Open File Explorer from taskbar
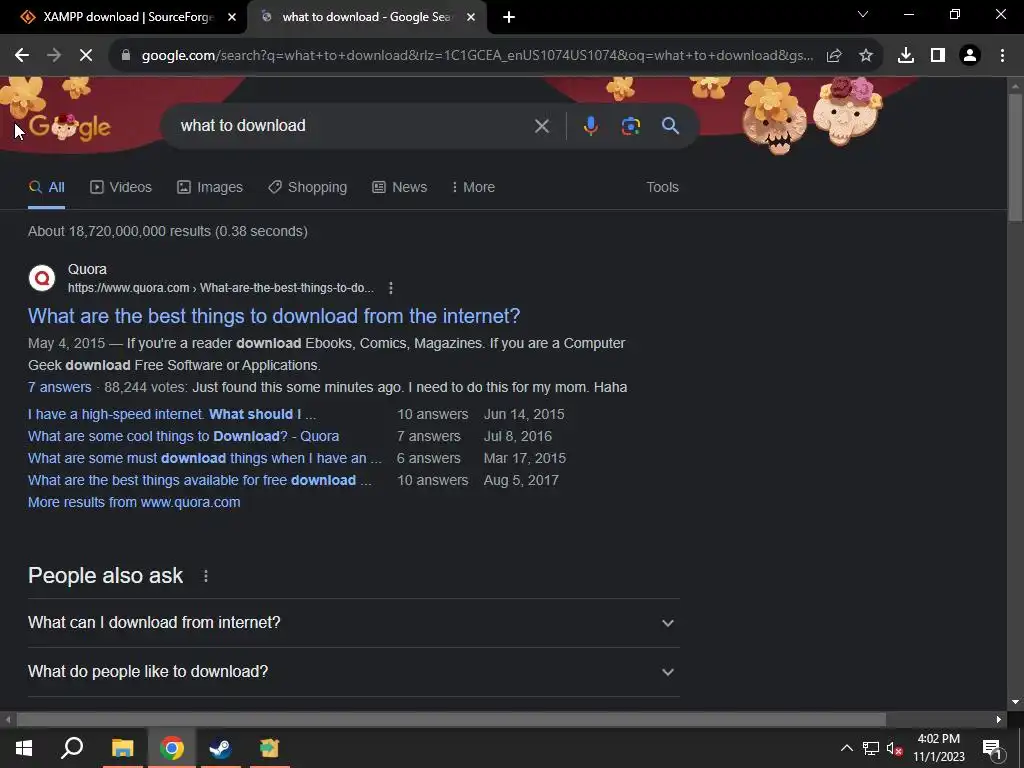 (122, 748)
